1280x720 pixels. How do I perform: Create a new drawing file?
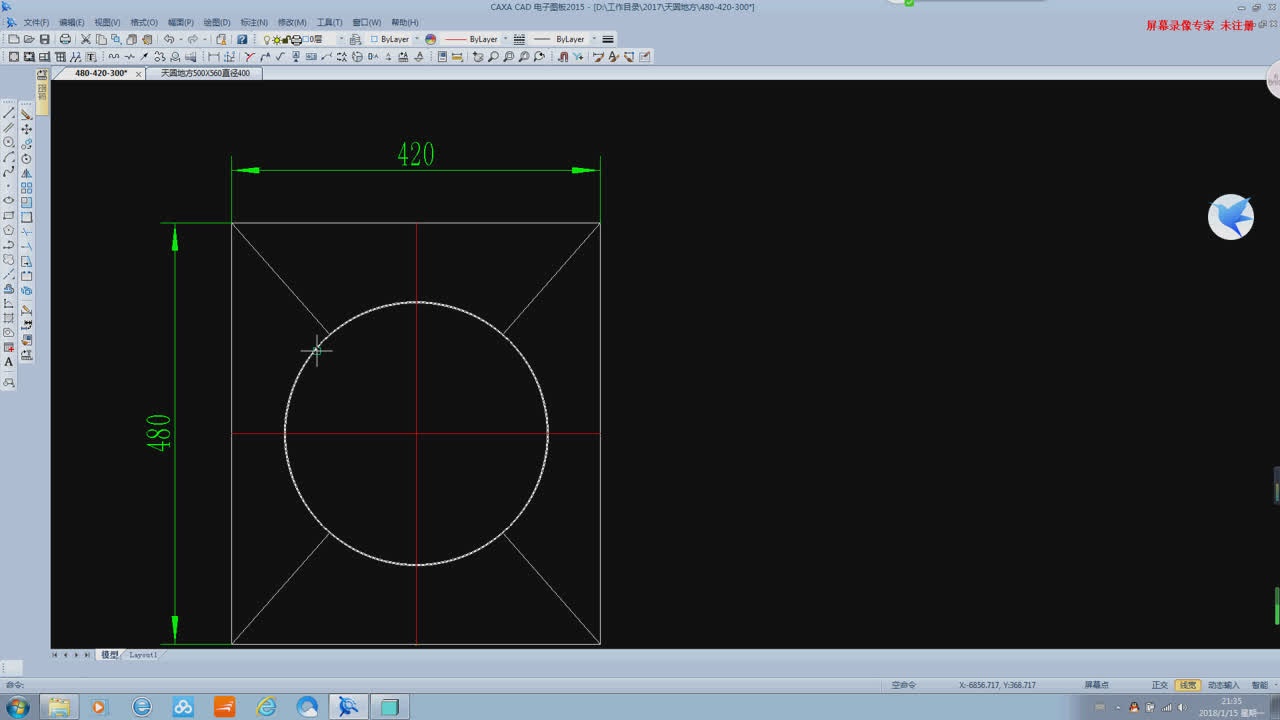click(x=13, y=39)
